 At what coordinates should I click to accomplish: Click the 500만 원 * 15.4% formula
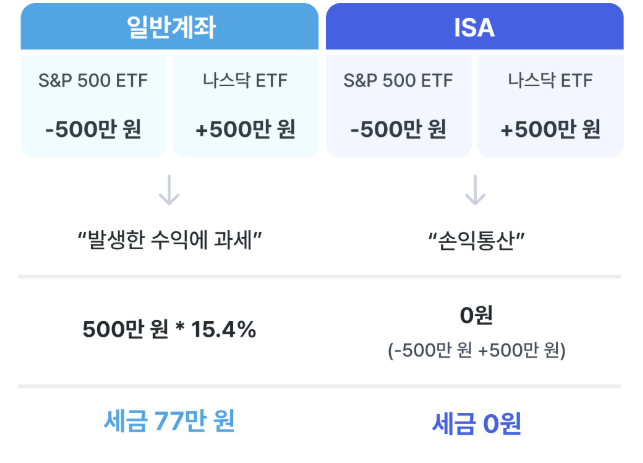pos(169,329)
